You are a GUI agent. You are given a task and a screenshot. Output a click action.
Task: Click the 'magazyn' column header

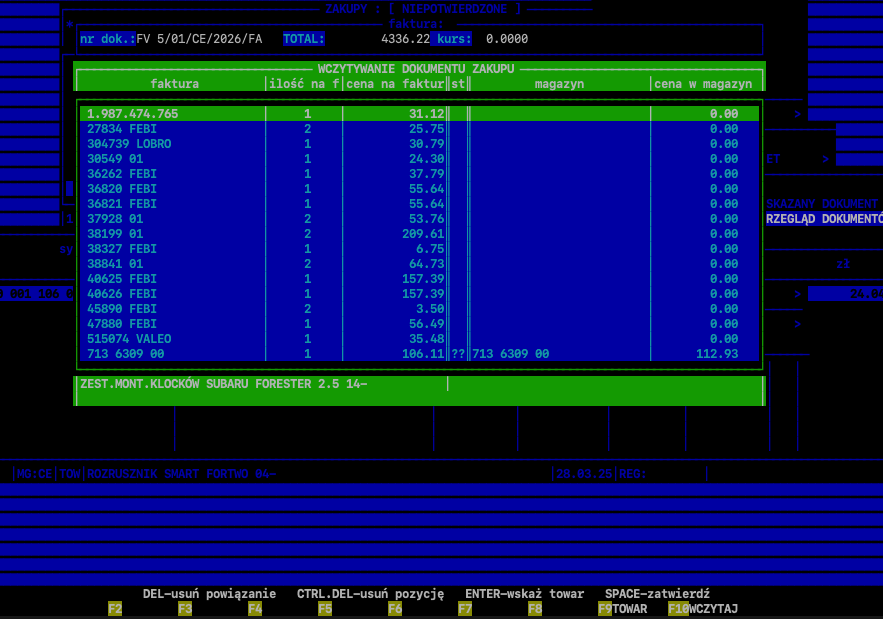[559, 84]
